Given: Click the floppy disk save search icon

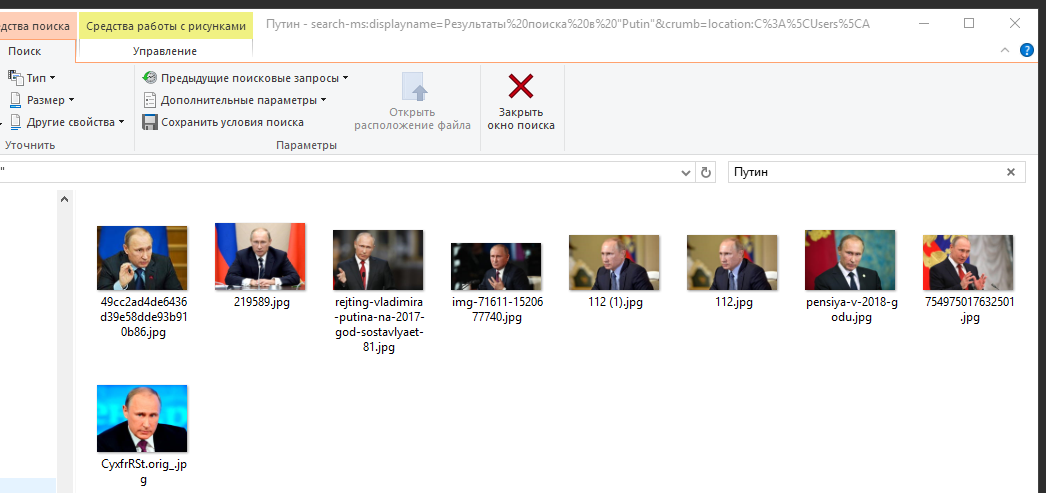Looking at the screenshot, I should pyautogui.click(x=150, y=122).
